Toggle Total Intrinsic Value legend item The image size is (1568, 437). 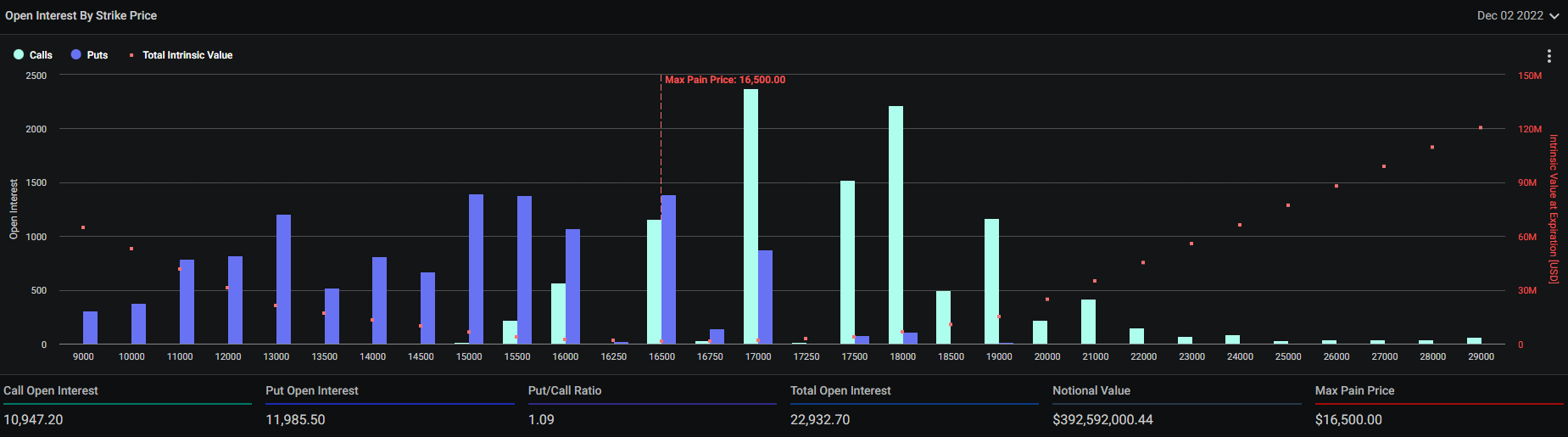coord(181,55)
